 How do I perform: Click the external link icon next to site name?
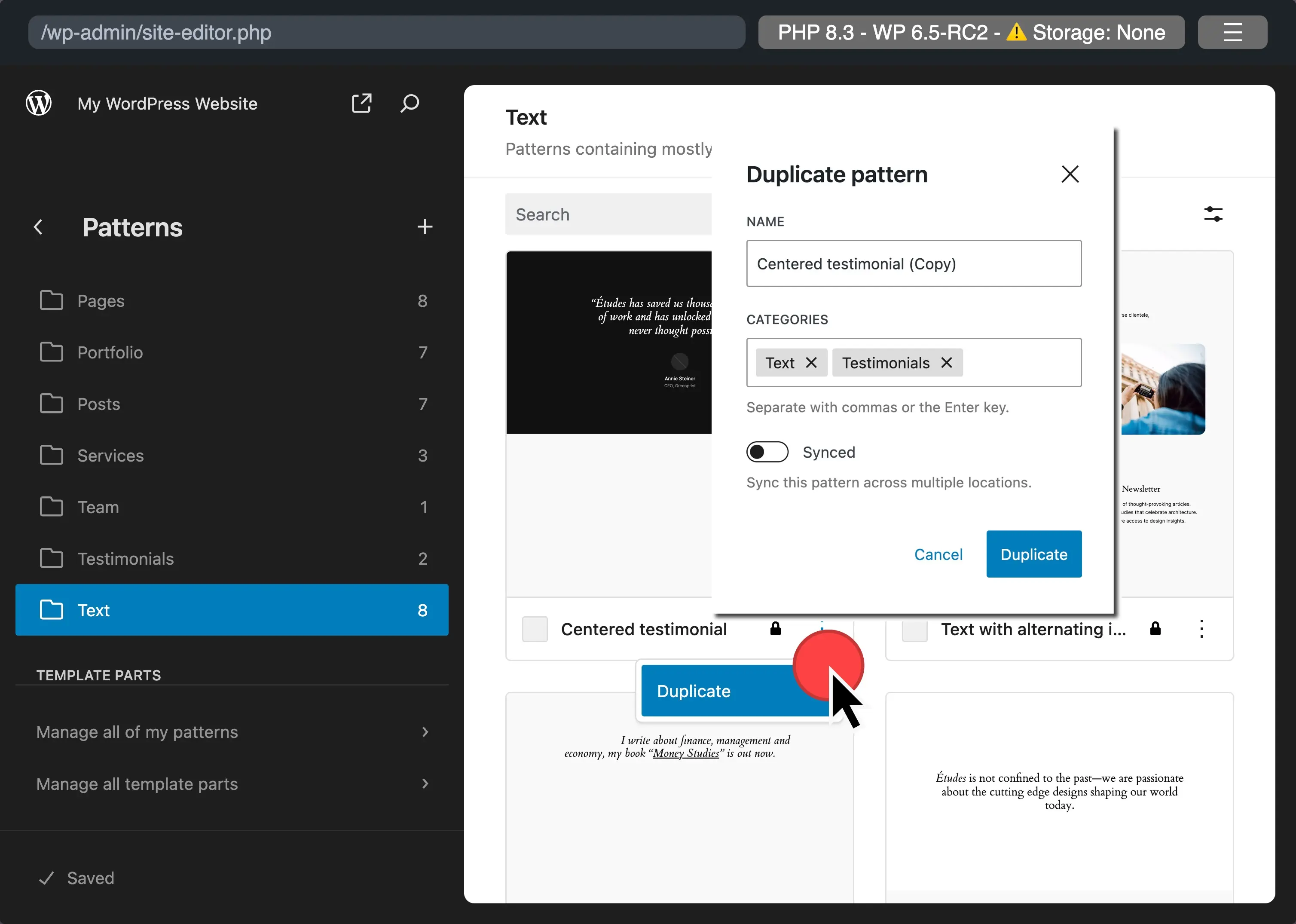click(x=362, y=103)
